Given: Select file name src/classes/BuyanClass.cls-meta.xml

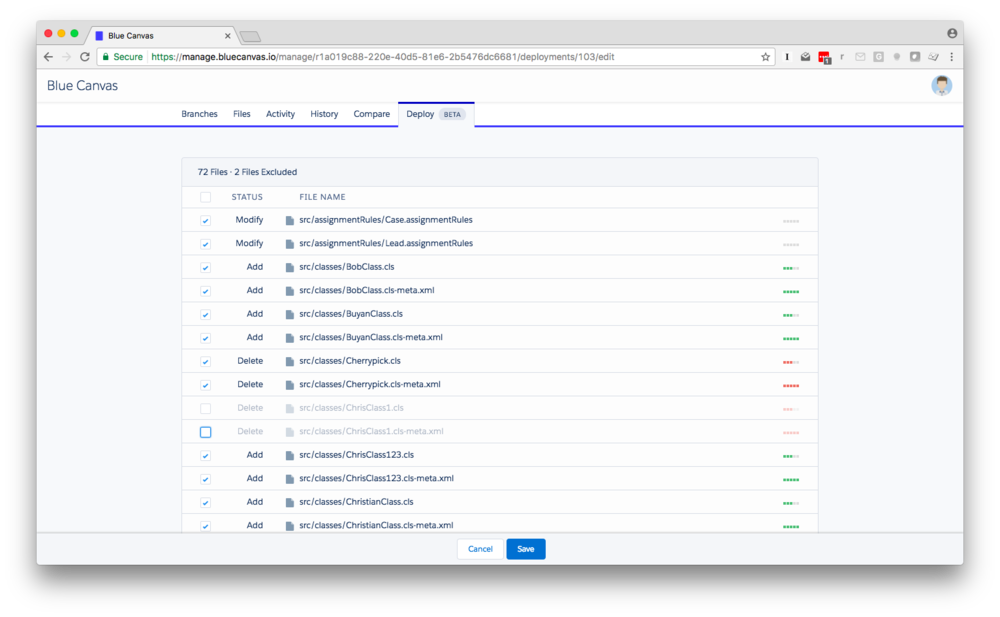Looking at the screenshot, I should (x=371, y=338).
